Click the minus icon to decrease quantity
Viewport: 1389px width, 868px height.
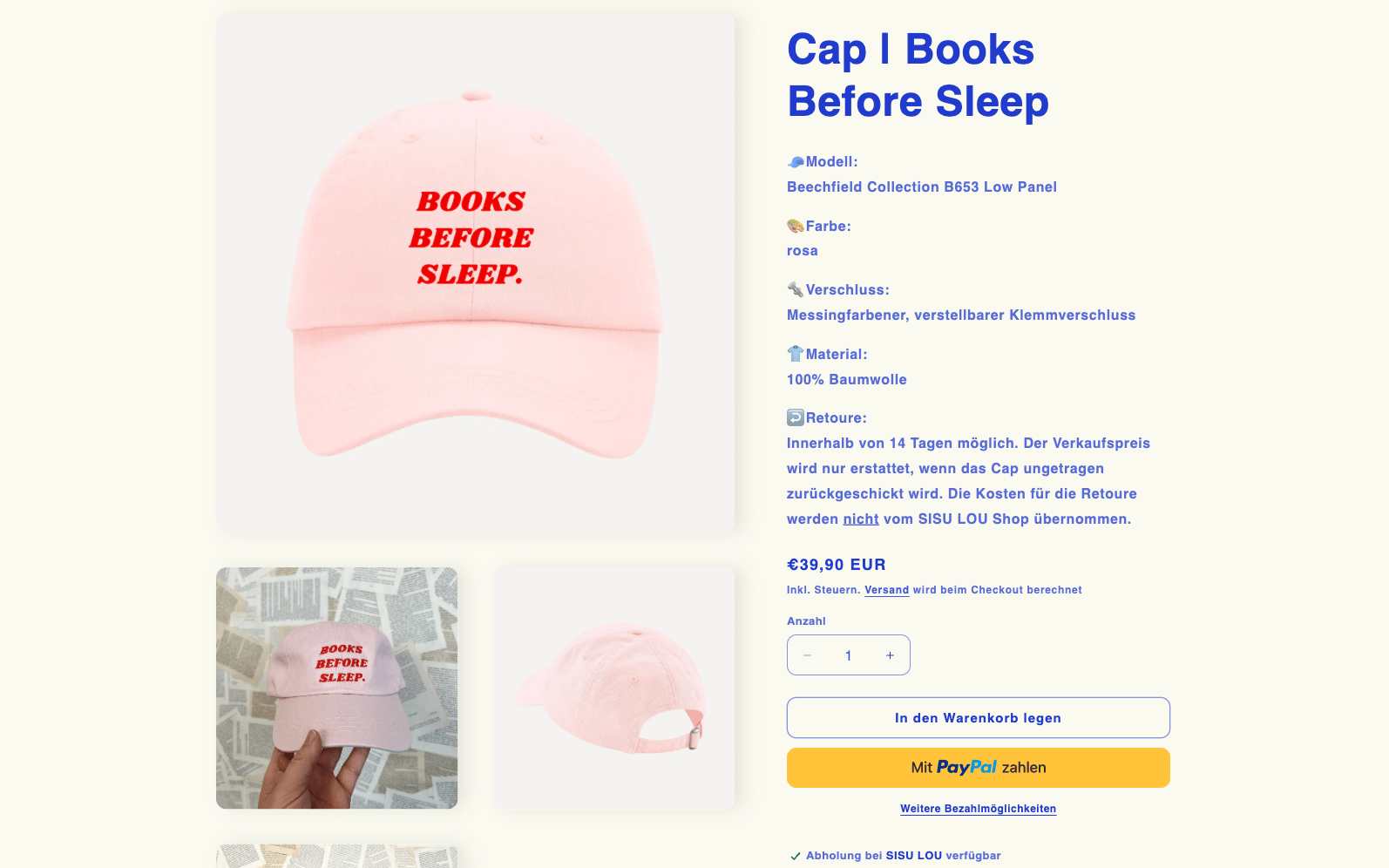[x=808, y=655]
